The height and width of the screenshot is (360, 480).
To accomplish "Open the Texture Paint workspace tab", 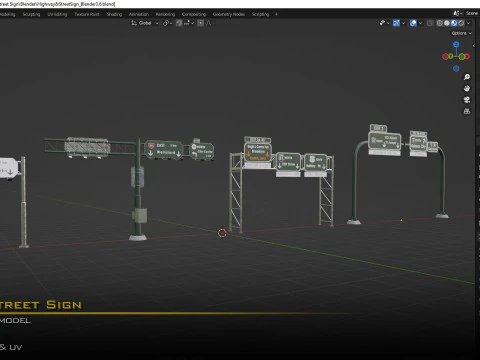I will (87, 14).
